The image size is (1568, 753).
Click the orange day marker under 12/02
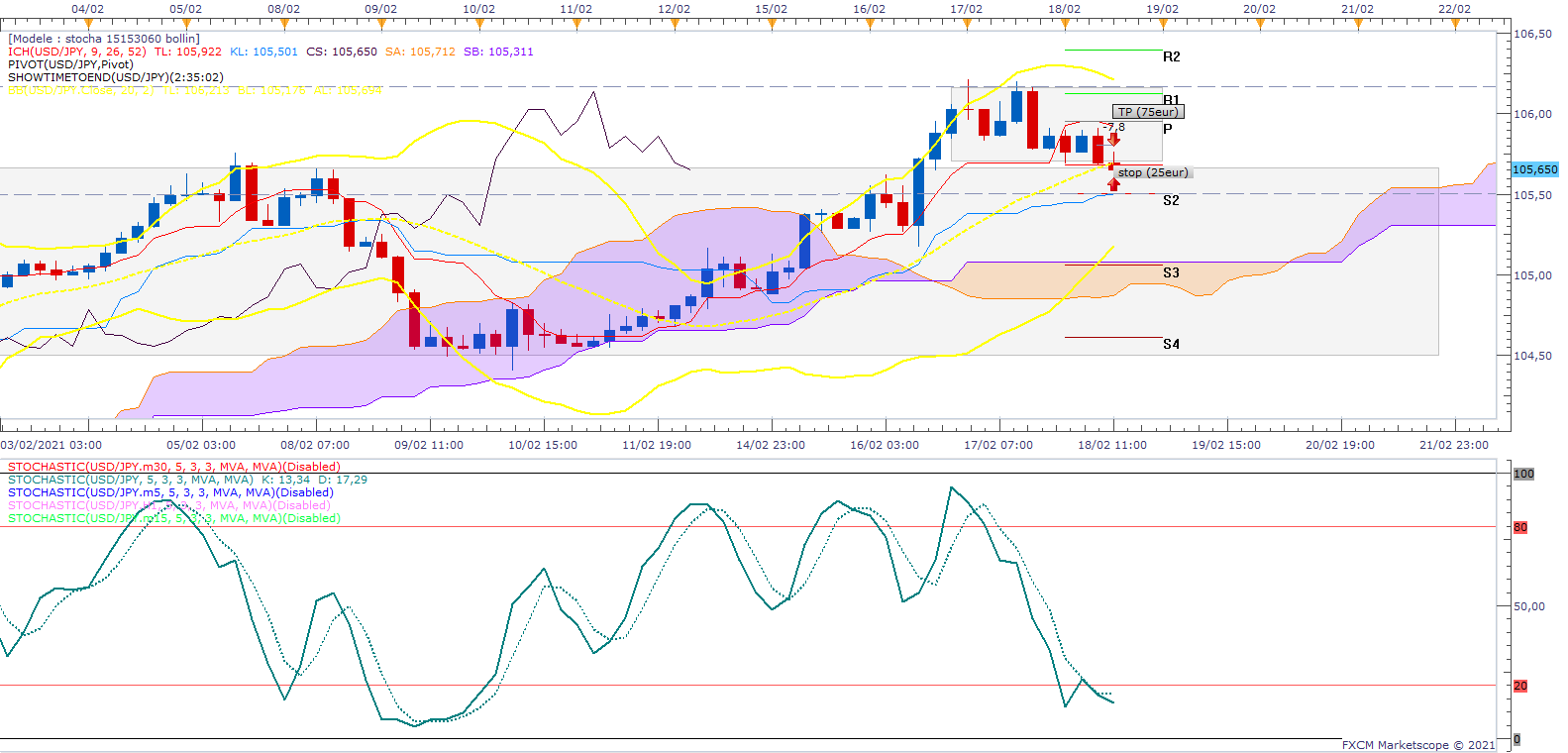coord(674,23)
